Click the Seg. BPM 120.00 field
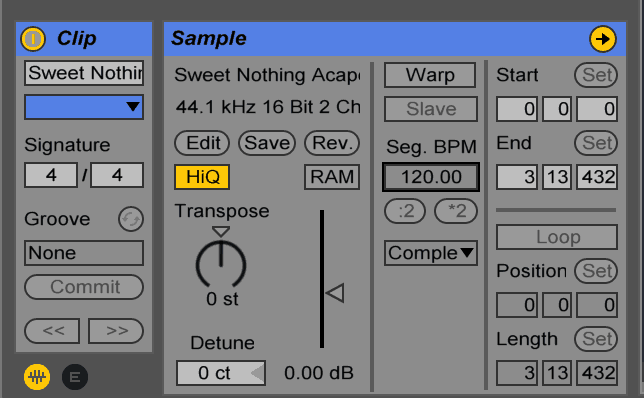Viewport: 644px width, 398px height. coord(431,177)
